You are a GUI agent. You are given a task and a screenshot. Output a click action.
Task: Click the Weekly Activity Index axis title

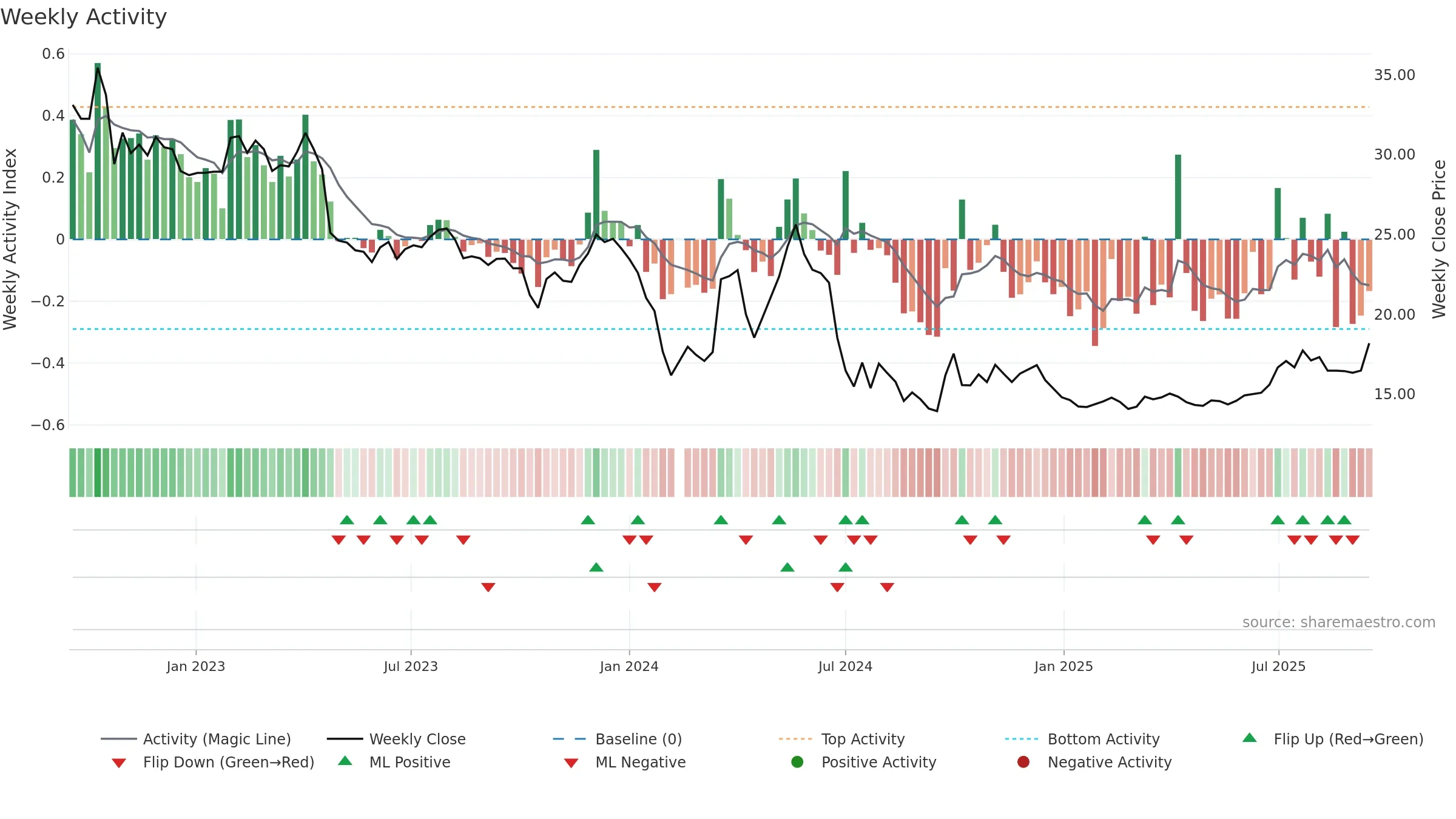tap(10, 239)
